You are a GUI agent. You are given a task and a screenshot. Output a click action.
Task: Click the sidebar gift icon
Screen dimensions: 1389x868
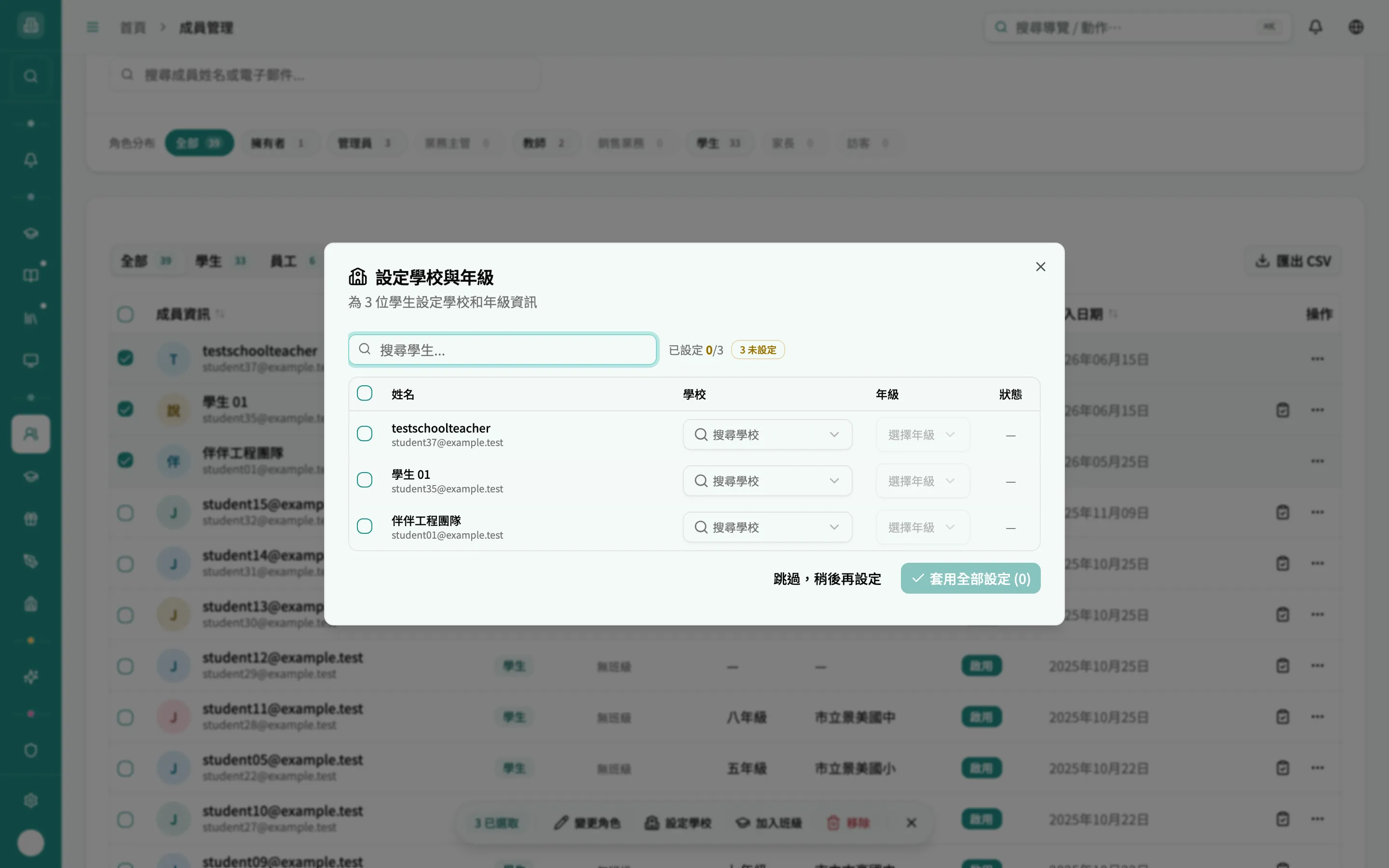(x=30, y=519)
